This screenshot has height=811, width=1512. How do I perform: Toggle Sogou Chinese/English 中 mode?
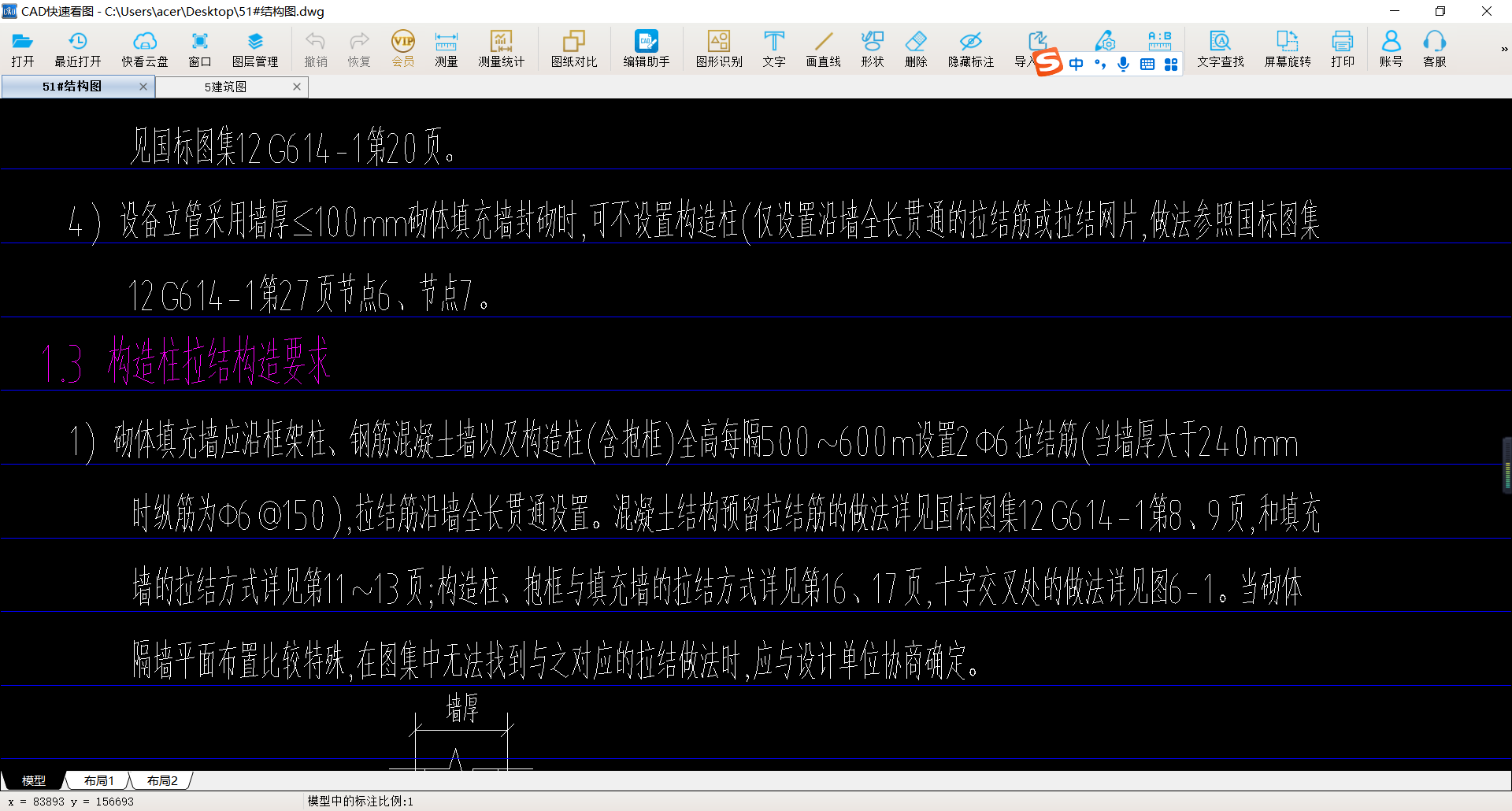[1076, 64]
